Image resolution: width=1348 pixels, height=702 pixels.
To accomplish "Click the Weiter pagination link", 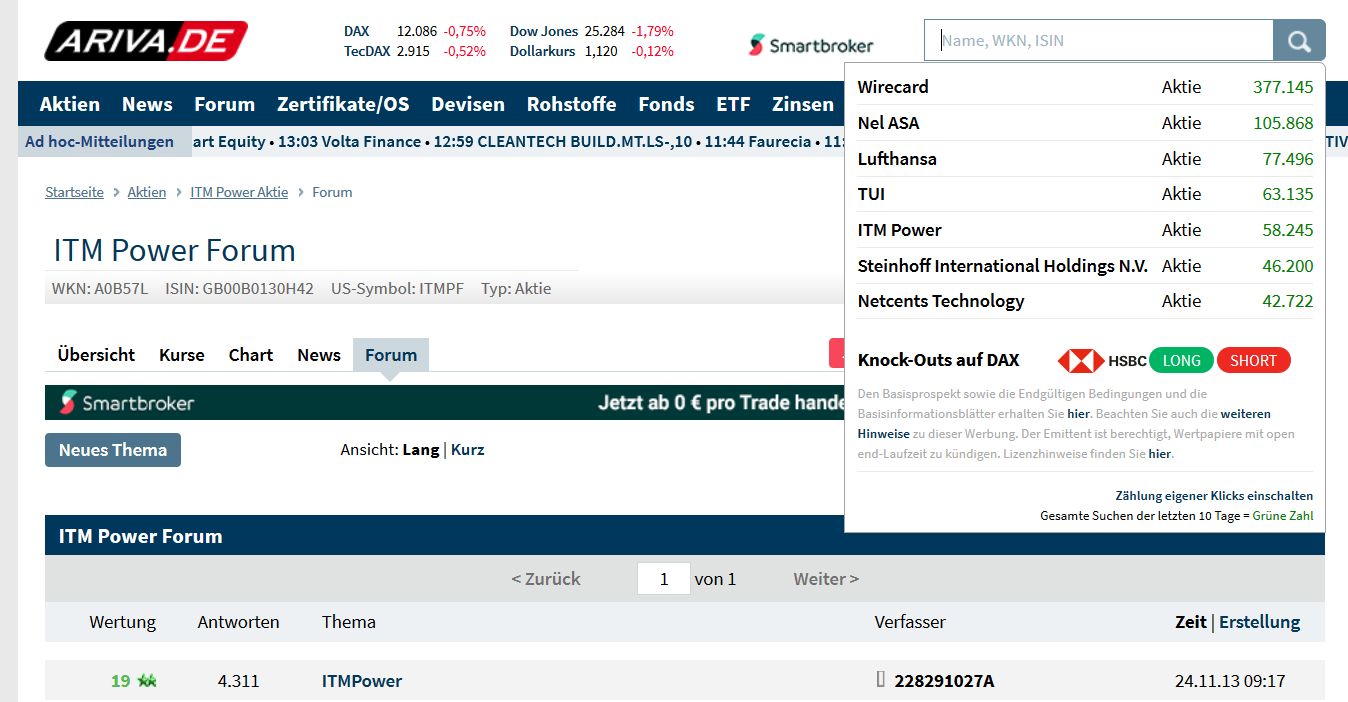I will 826,579.
